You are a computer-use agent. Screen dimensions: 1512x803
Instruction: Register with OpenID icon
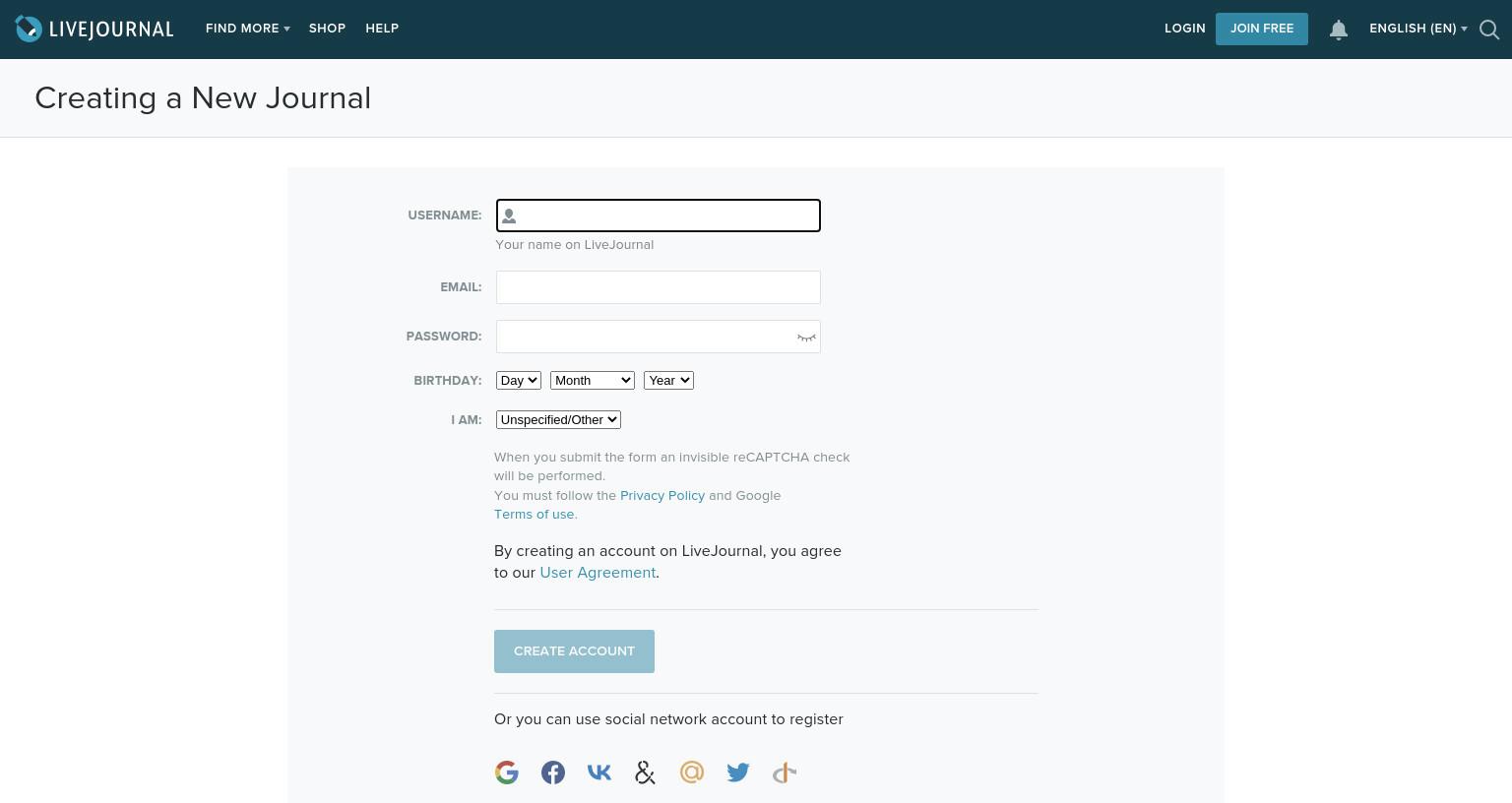785,772
